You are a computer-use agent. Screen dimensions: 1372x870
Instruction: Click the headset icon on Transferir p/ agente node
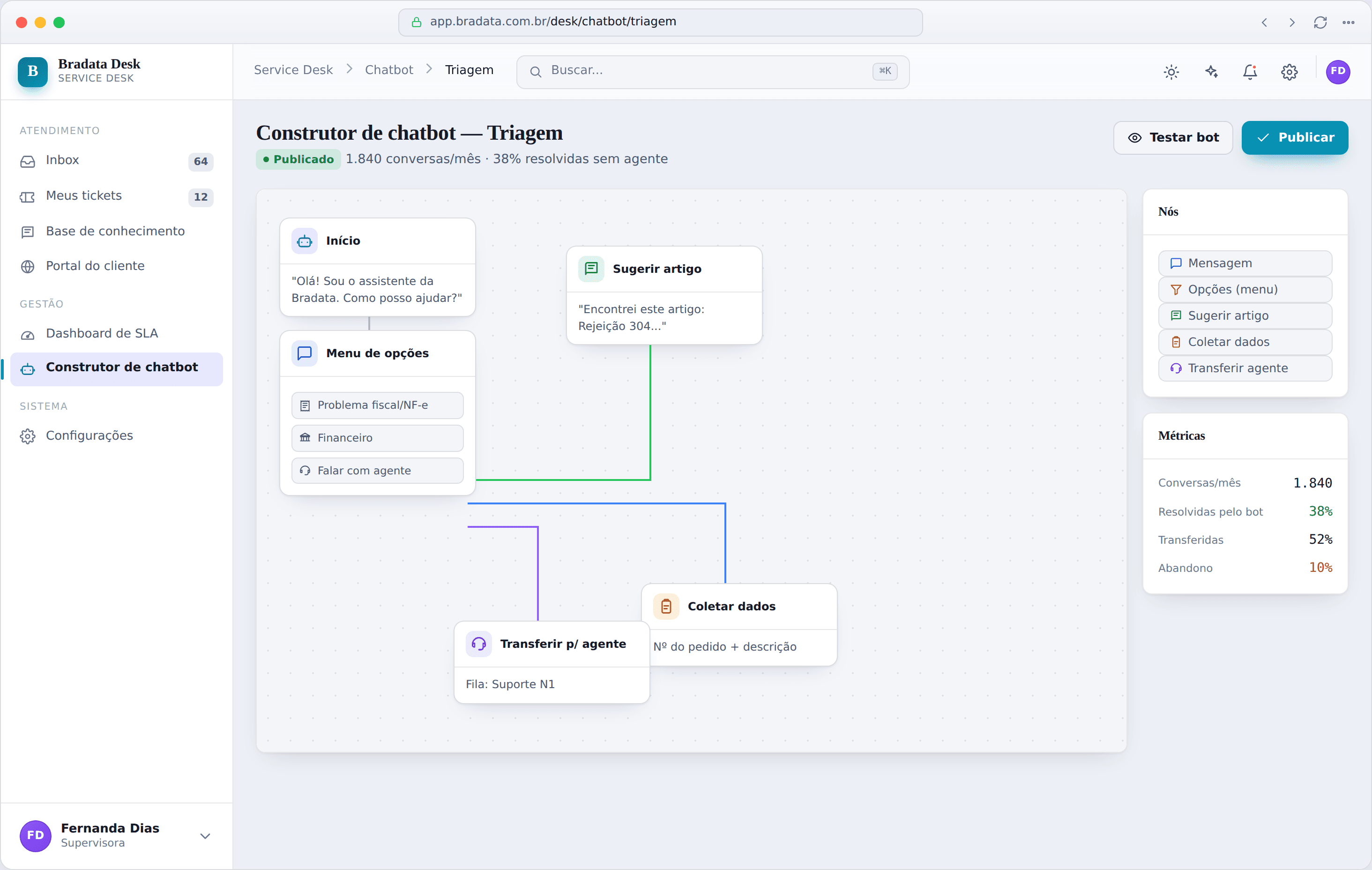tap(478, 644)
